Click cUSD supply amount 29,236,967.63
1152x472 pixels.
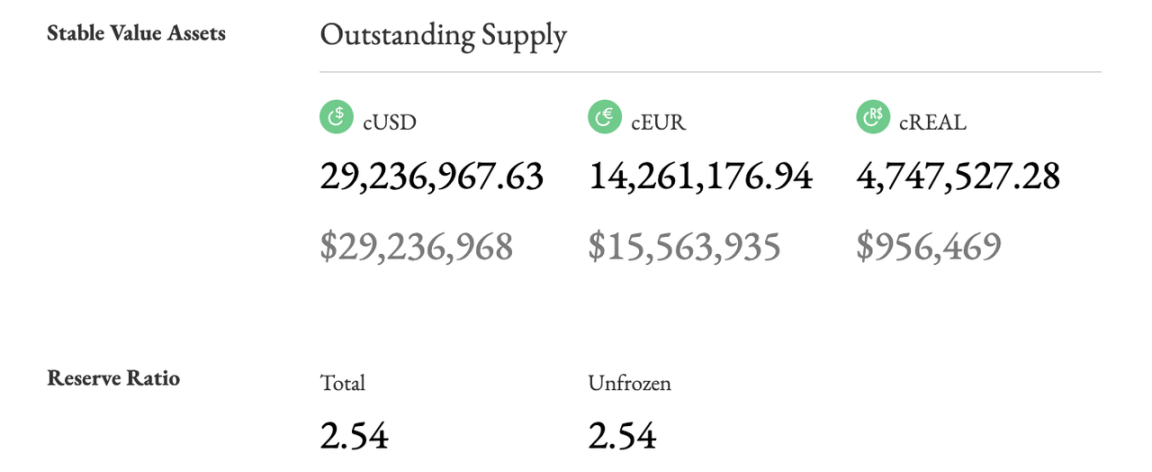(x=431, y=178)
